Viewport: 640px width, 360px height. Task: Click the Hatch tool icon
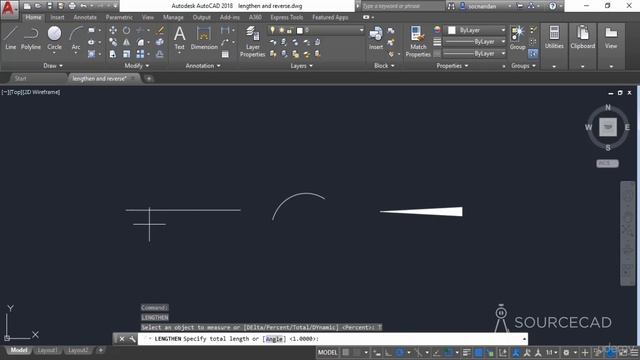coord(91,54)
